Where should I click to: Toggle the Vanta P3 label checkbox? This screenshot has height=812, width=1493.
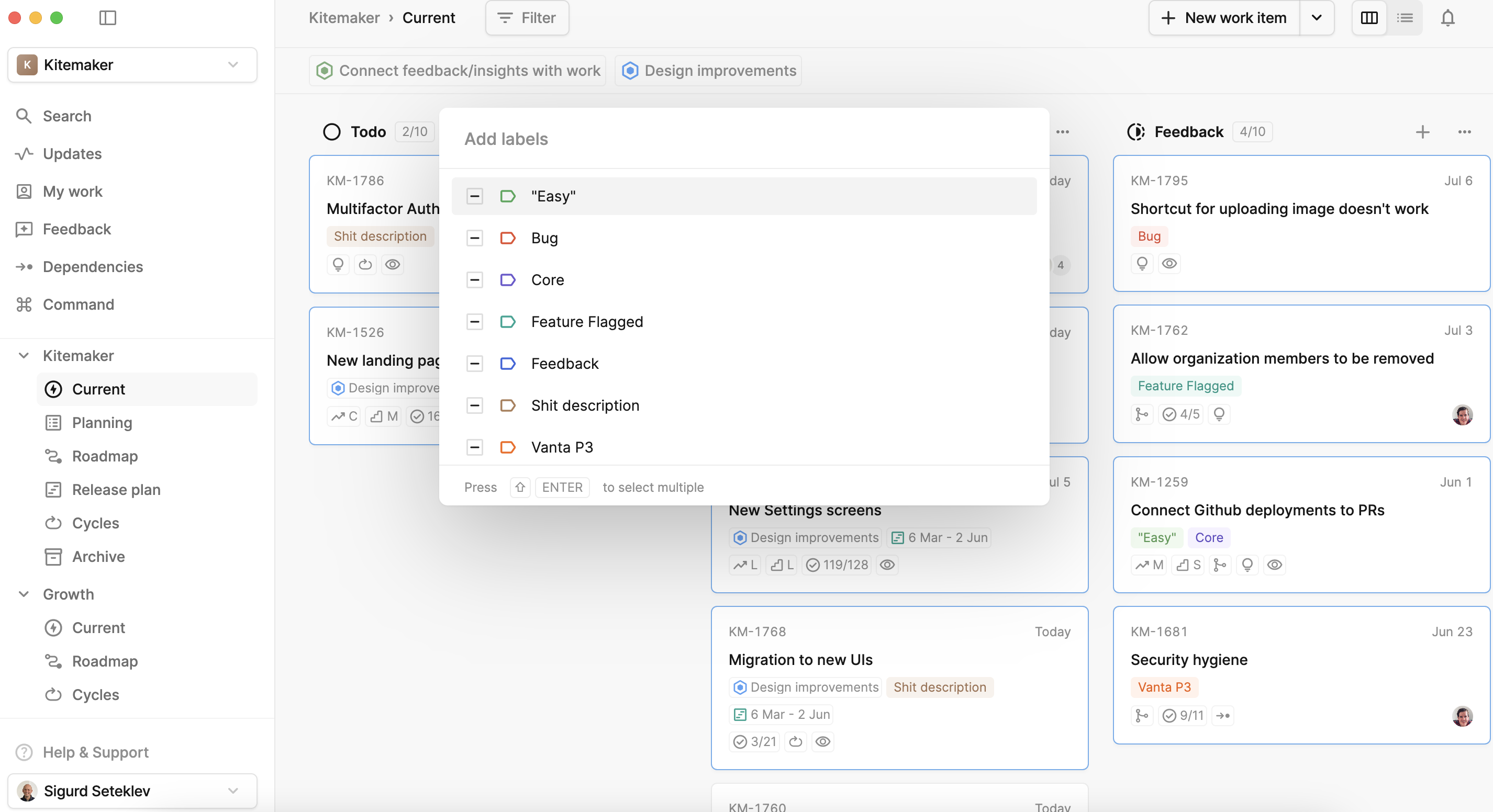tap(475, 447)
